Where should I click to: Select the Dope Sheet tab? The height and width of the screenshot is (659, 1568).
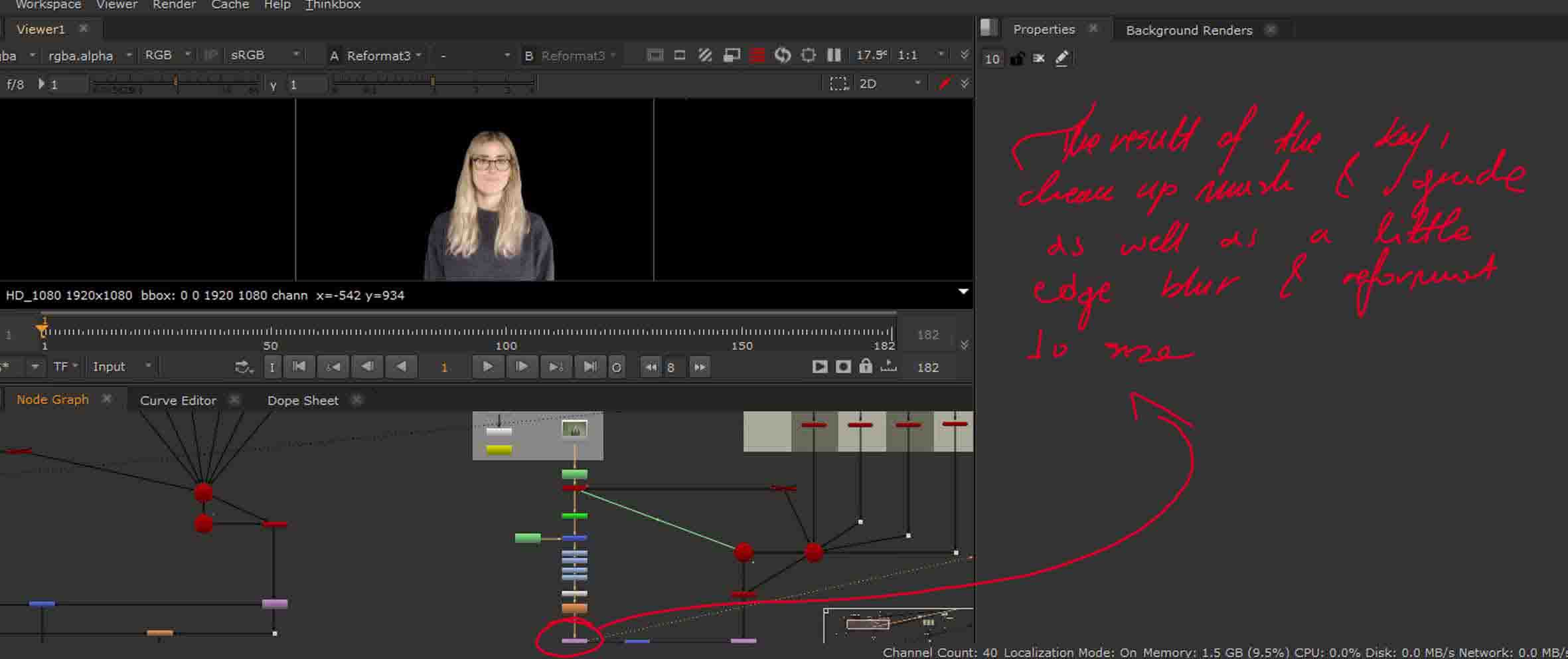point(303,401)
